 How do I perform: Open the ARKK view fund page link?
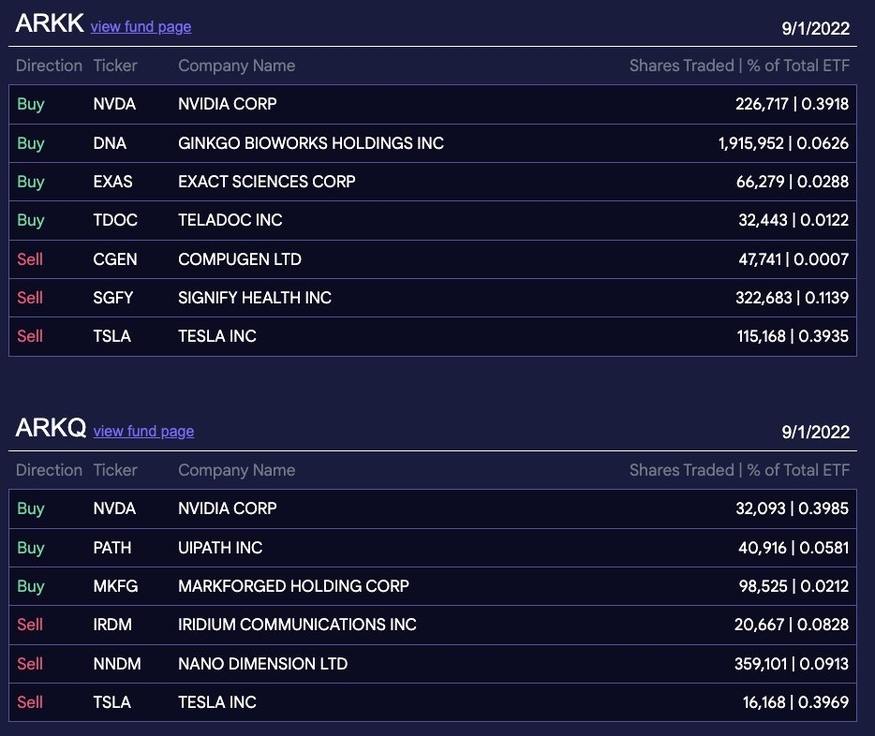coord(141,27)
